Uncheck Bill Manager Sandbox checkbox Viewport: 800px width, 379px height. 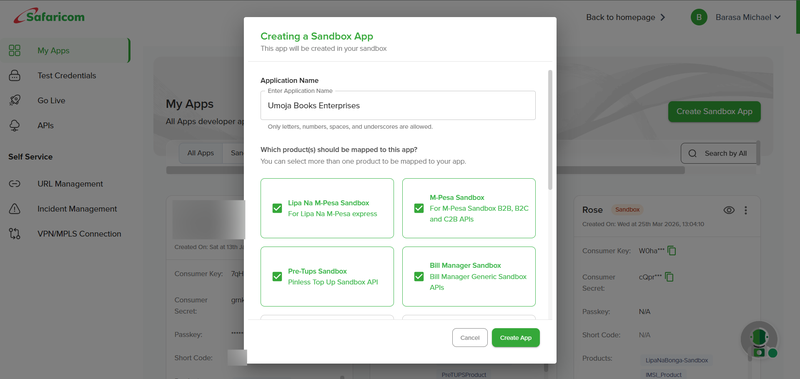click(419, 276)
